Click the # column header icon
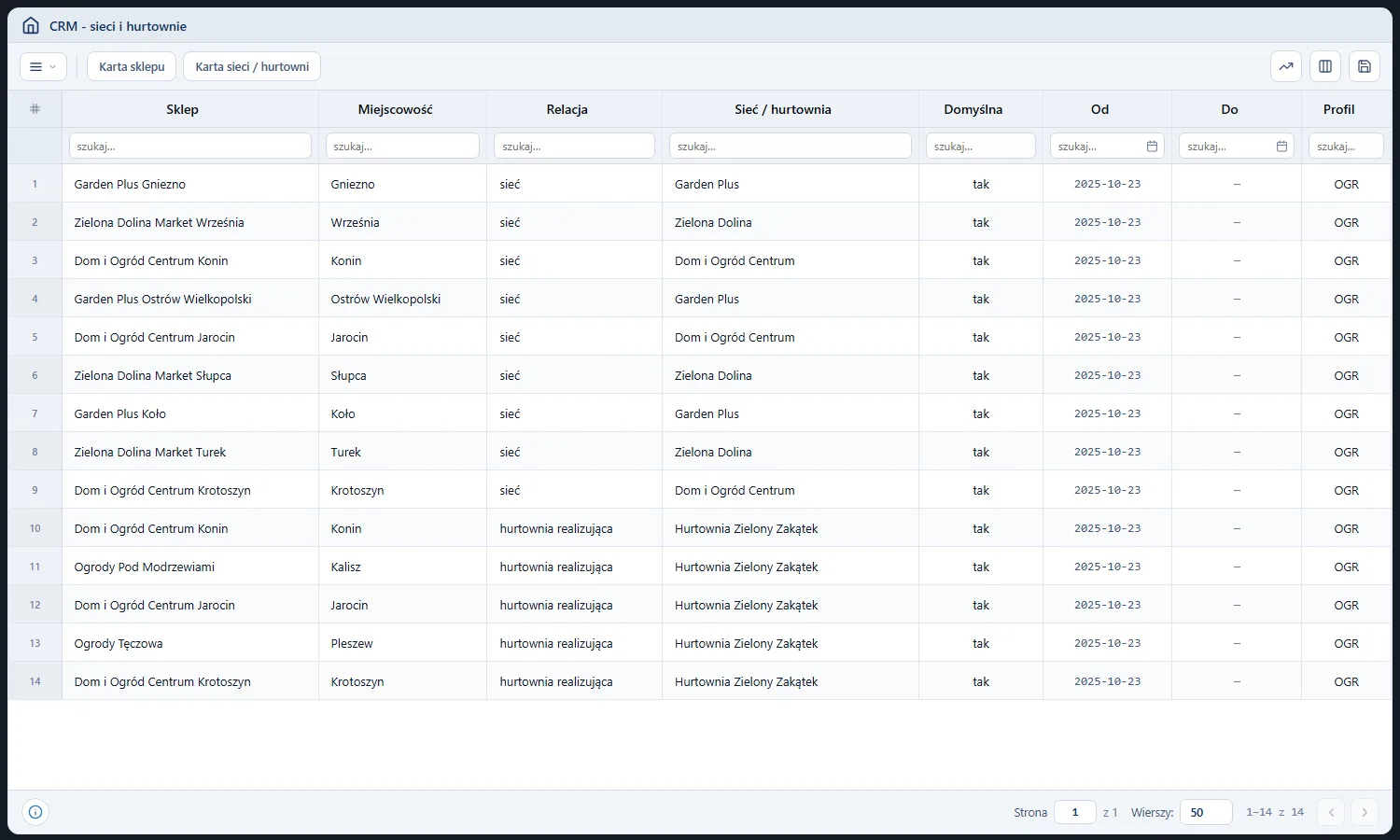The width and height of the screenshot is (1400, 840). pos(35,109)
